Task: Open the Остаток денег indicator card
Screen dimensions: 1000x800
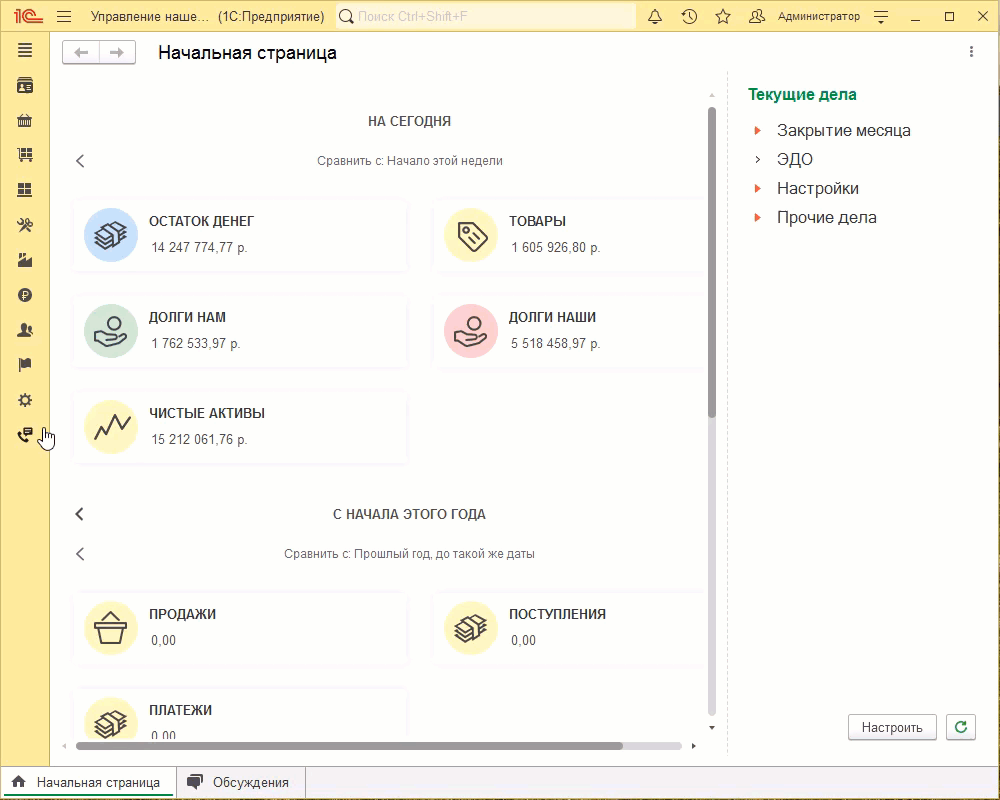Action: [x=240, y=235]
